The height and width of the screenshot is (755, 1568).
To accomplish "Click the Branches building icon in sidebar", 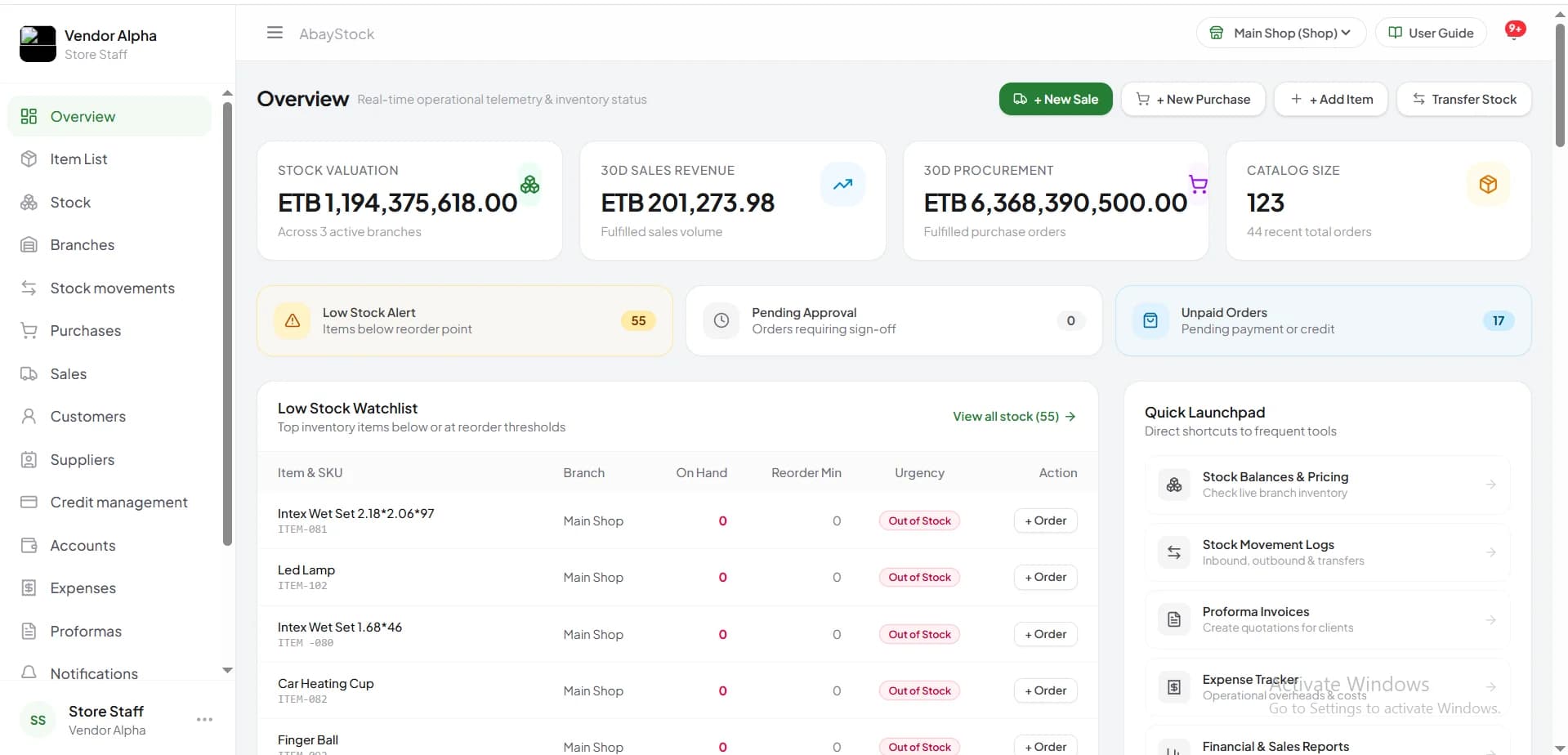I will (x=29, y=244).
